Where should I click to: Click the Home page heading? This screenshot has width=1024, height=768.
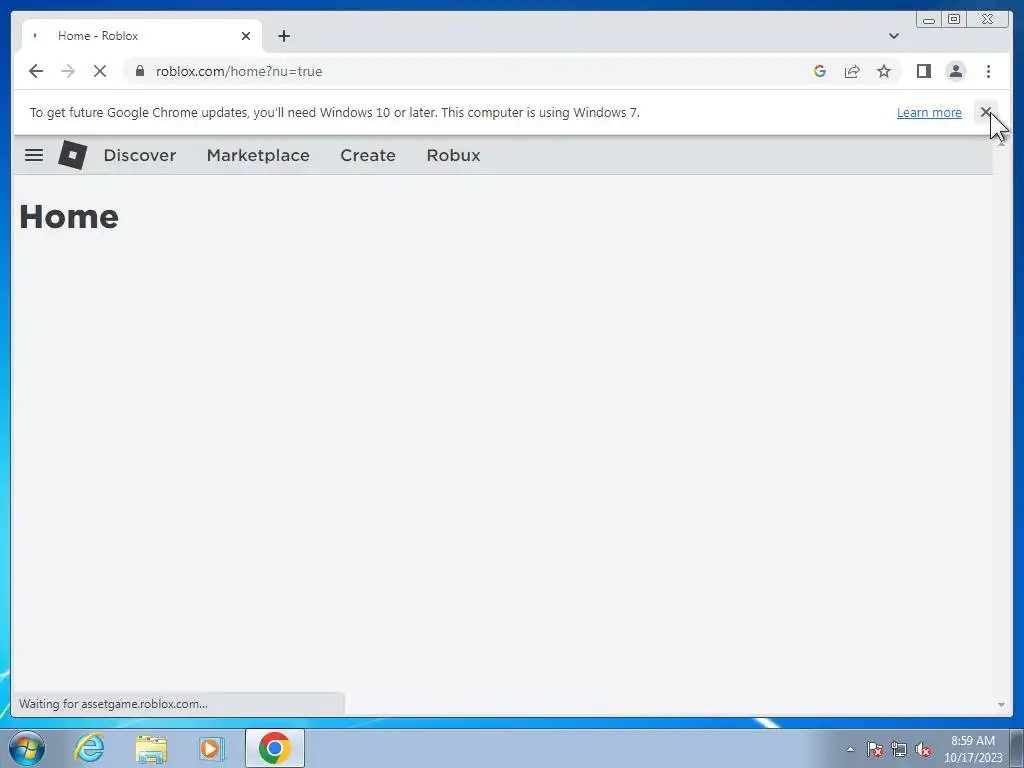(69, 217)
